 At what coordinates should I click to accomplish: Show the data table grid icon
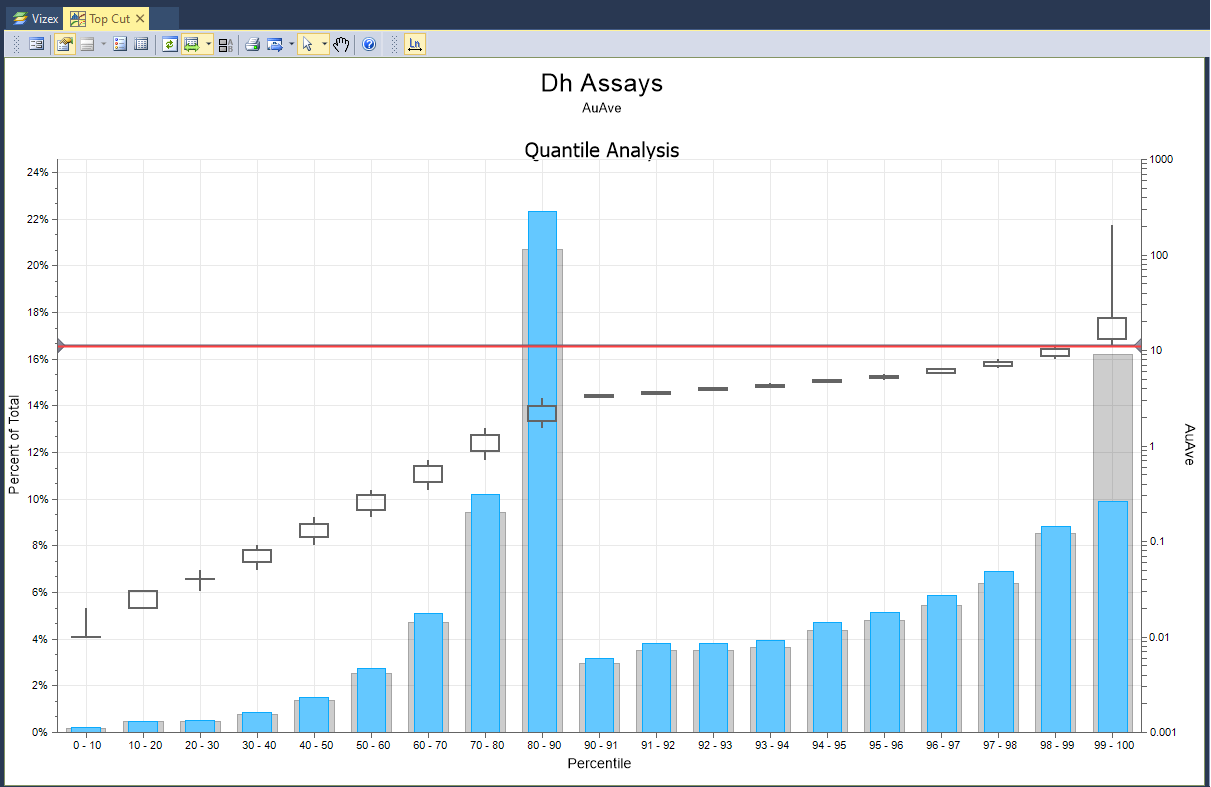(141, 45)
